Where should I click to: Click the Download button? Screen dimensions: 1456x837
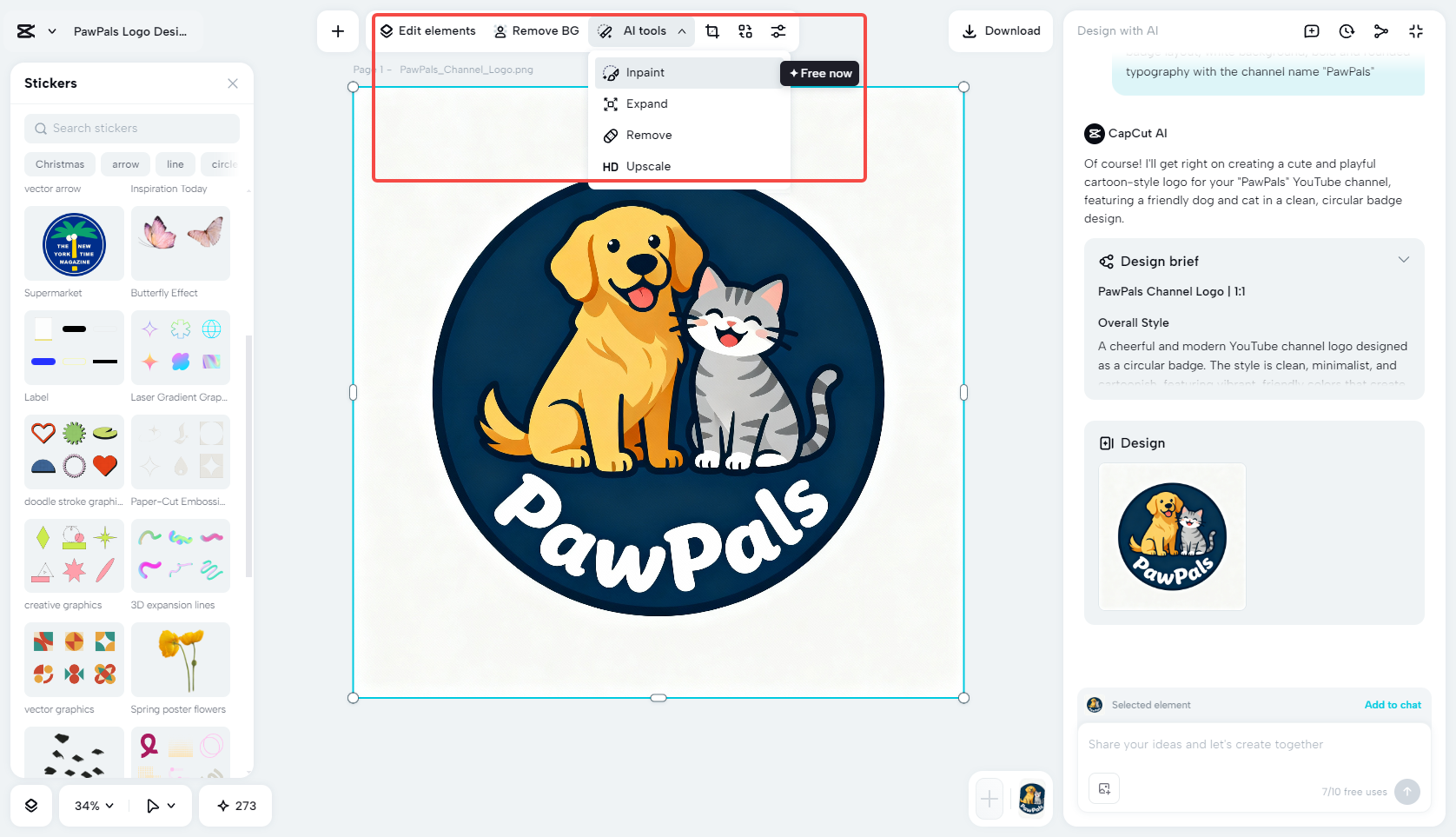(x=1001, y=30)
